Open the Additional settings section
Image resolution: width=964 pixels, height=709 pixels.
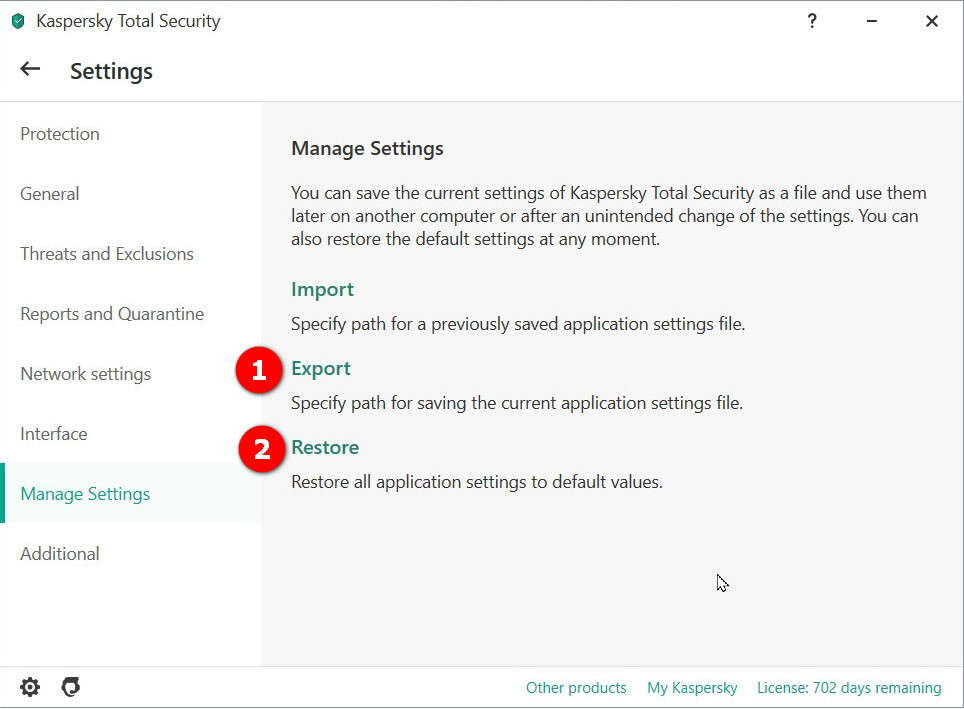click(x=60, y=554)
